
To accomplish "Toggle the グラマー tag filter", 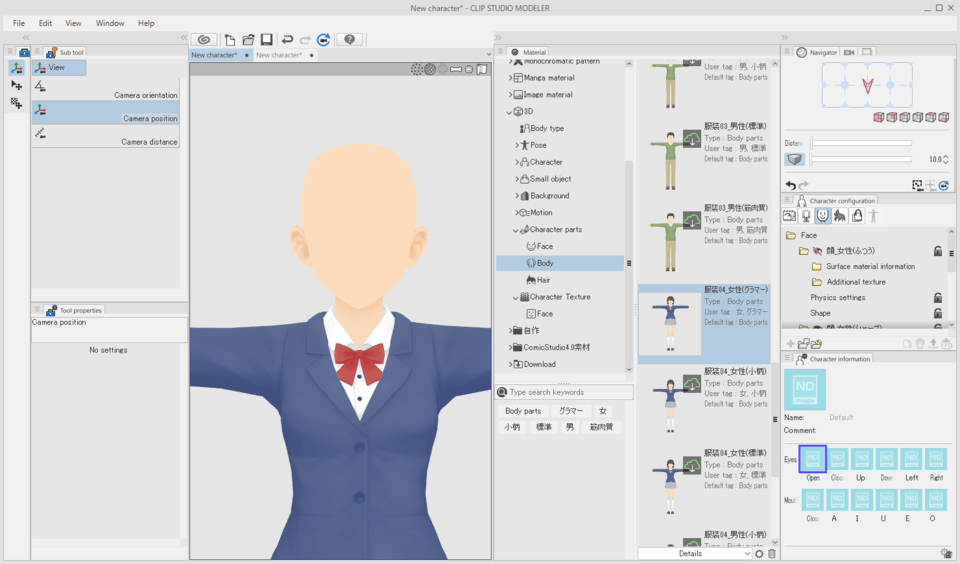I will 571,411.
